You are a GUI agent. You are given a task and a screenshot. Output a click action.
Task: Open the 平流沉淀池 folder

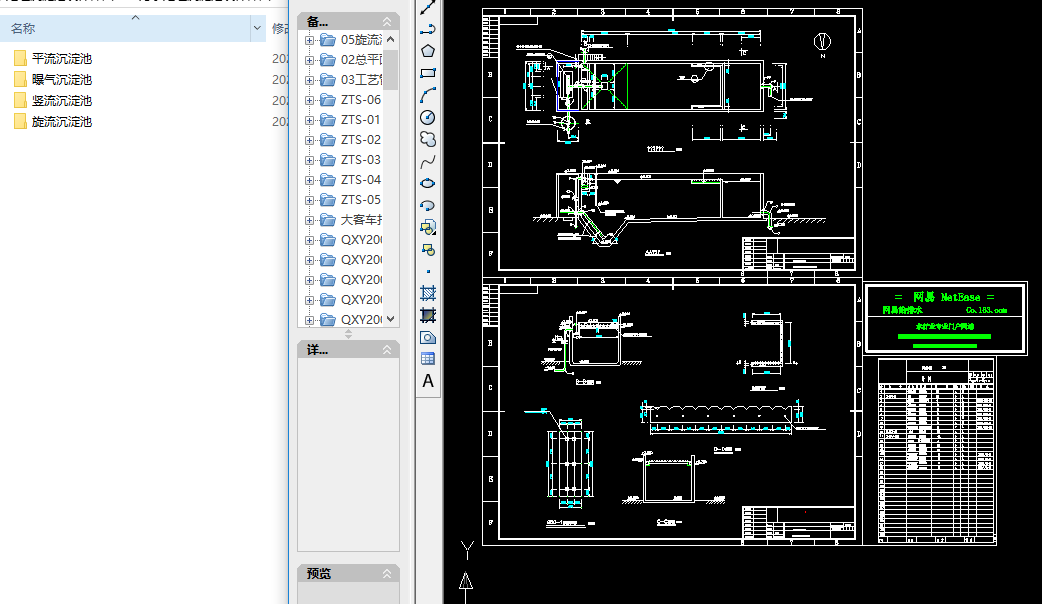pyautogui.click(x=62, y=59)
